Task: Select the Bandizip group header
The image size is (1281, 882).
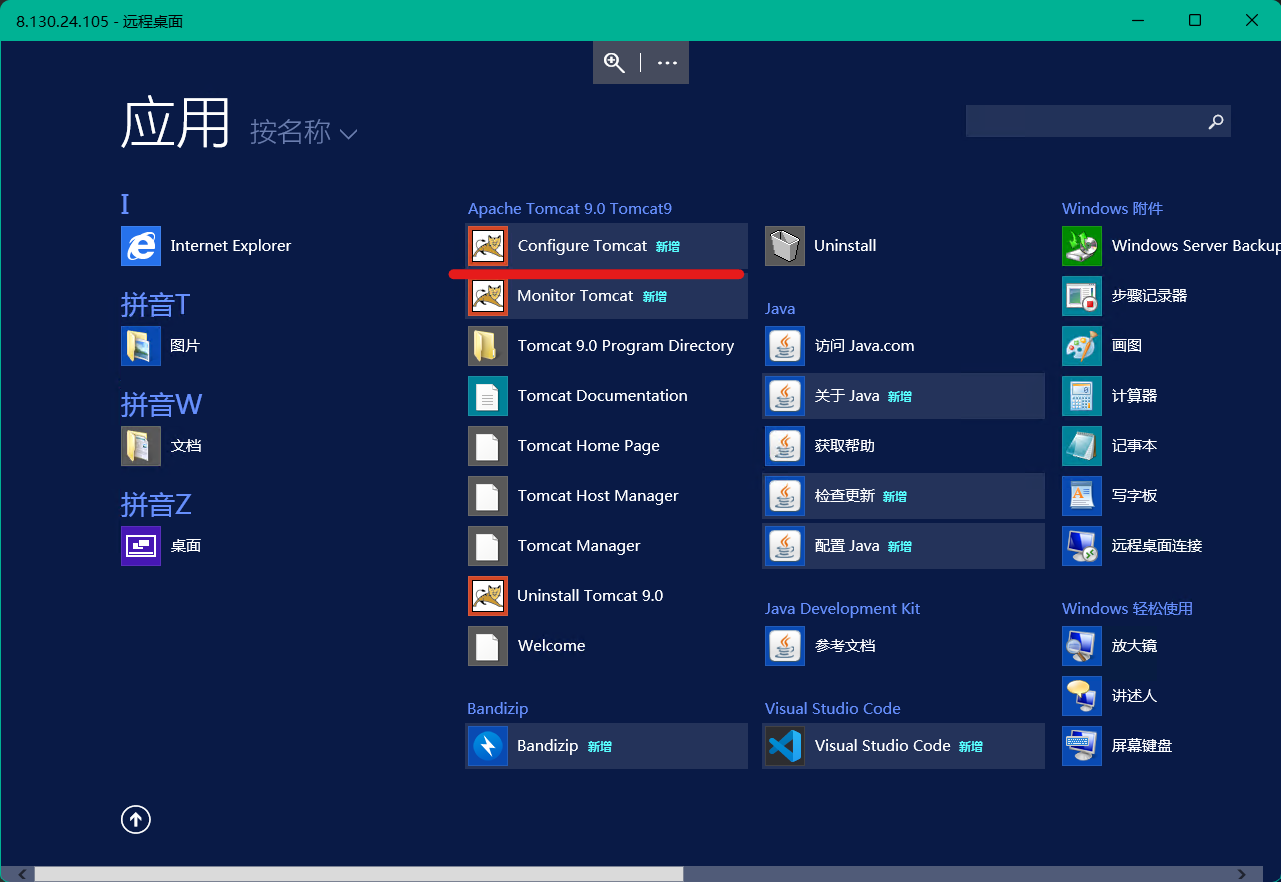Action: pyautogui.click(x=497, y=709)
